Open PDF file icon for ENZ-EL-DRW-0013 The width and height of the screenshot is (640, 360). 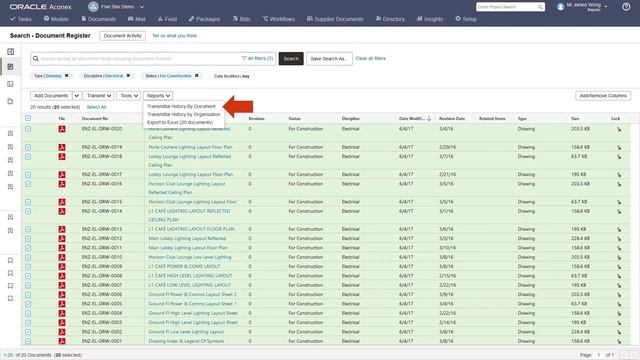pos(62,229)
